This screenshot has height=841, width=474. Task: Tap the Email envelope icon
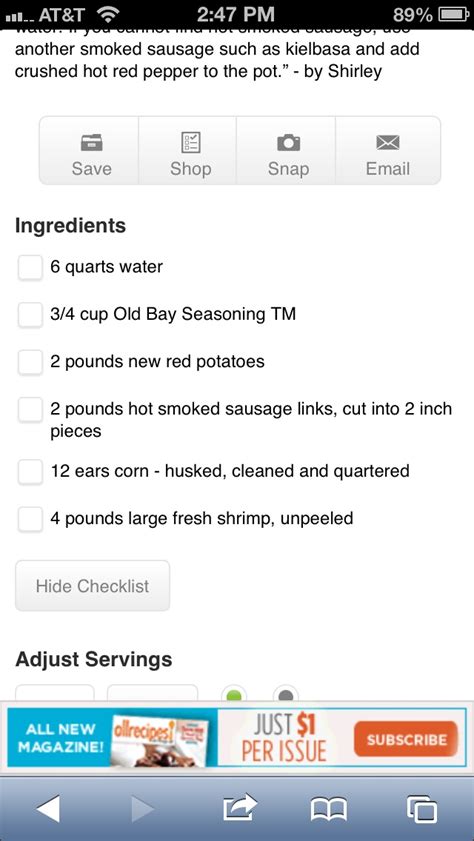388,143
